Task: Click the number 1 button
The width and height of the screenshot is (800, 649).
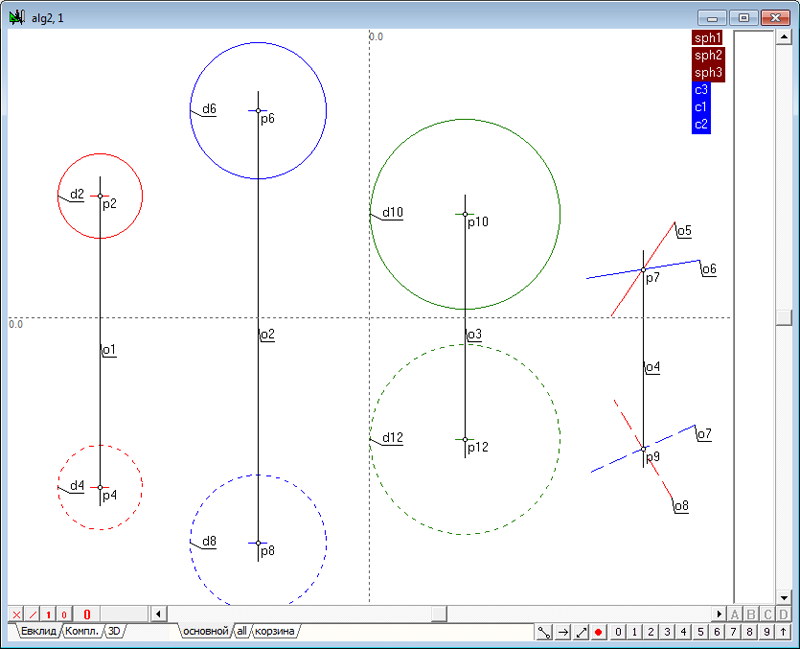Action: click(634, 632)
